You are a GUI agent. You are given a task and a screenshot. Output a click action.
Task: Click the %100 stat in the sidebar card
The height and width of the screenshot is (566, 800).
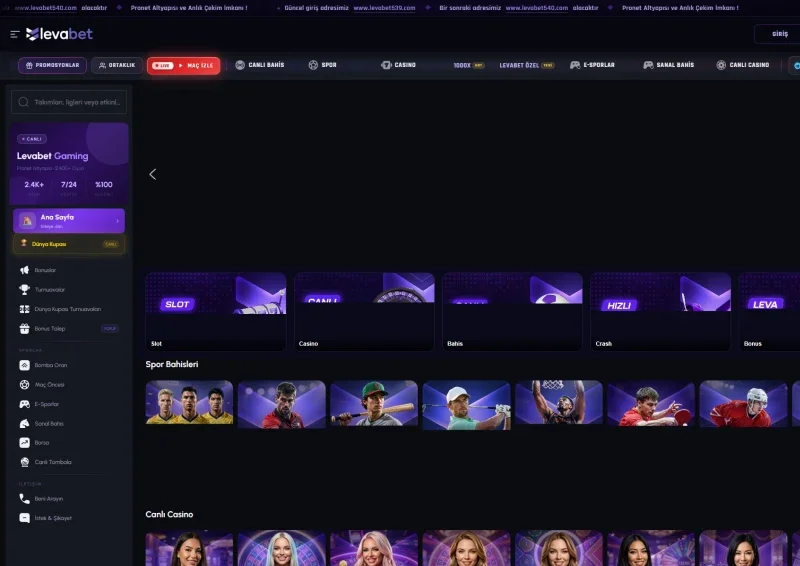(x=104, y=185)
